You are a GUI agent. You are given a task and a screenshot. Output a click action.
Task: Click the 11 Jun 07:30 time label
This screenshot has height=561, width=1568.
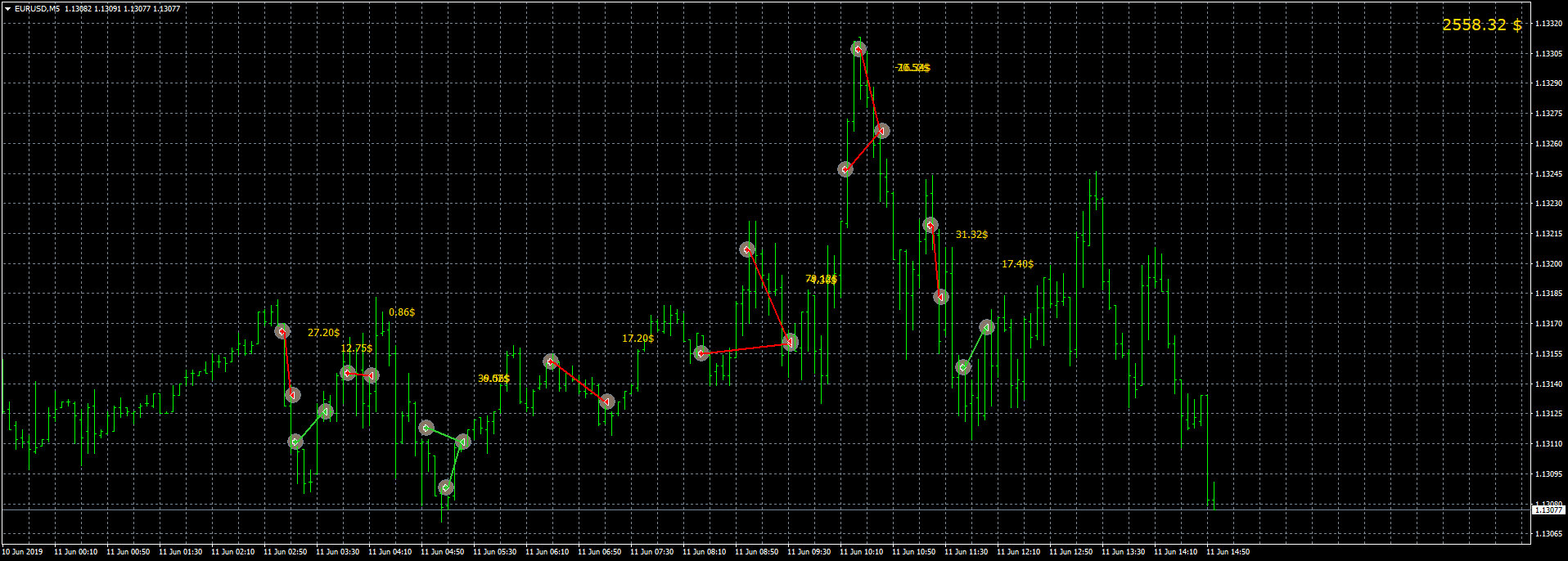(x=651, y=552)
